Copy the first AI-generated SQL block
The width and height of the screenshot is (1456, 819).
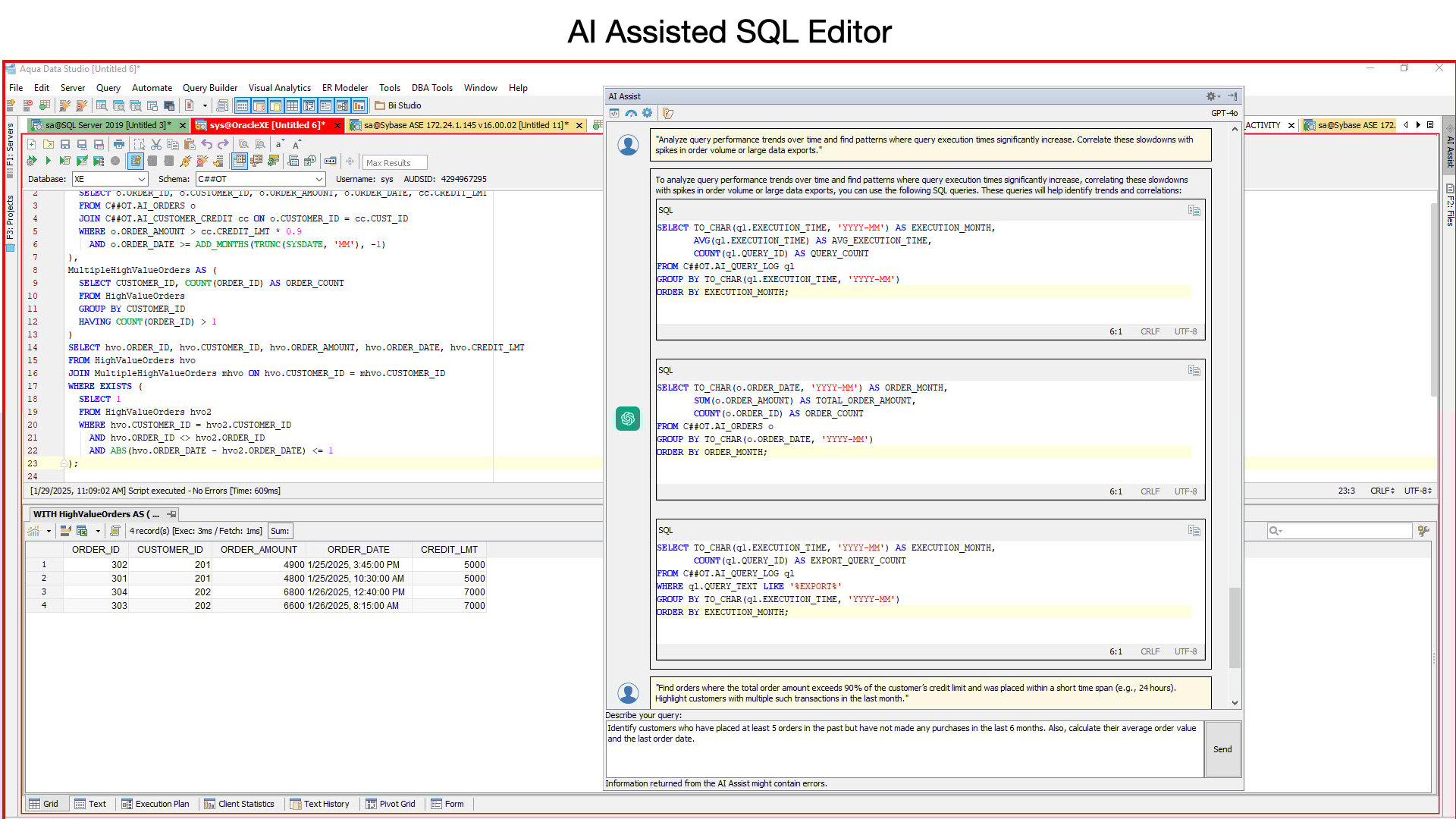[1194, 211]
